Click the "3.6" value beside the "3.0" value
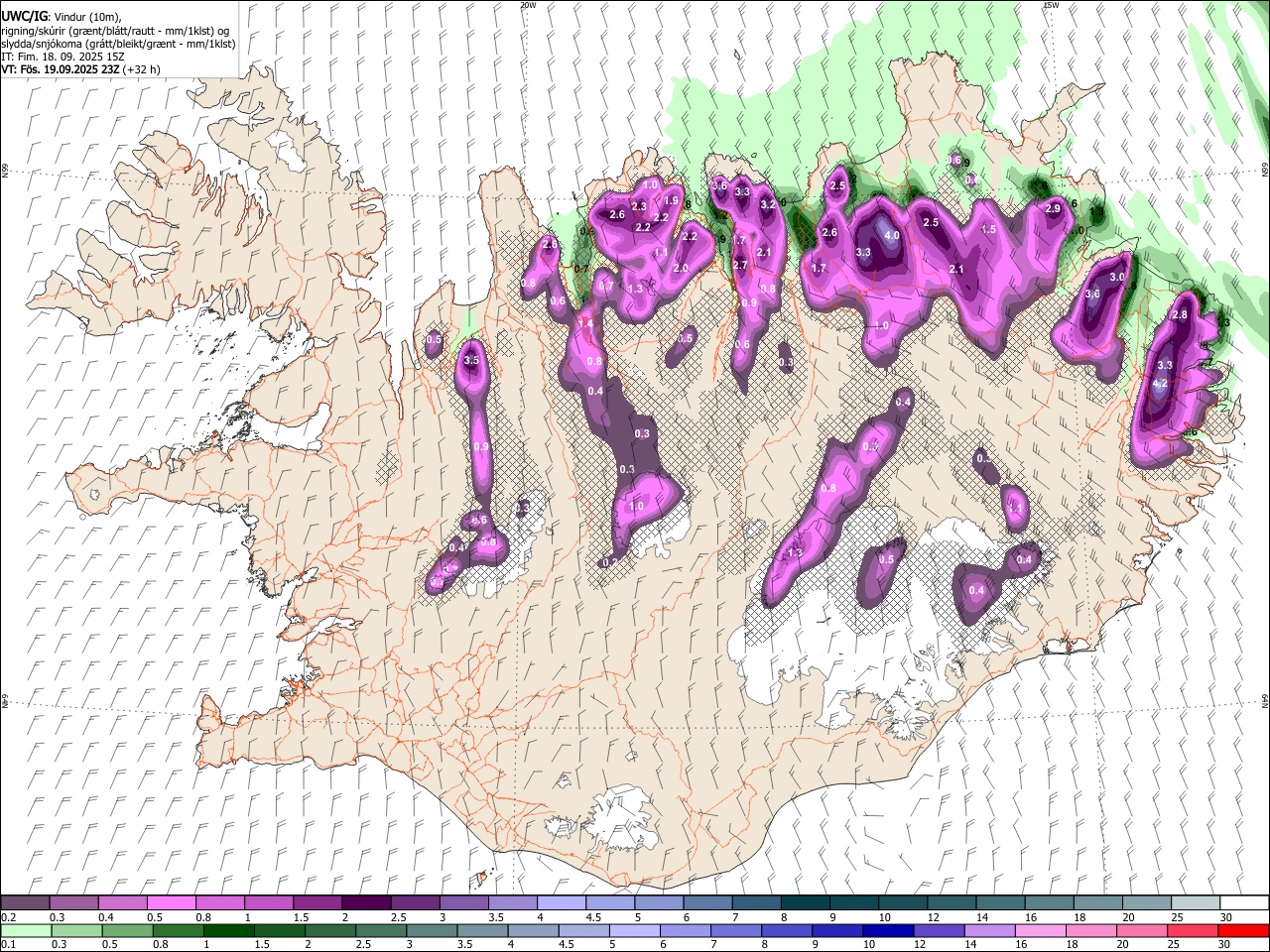 [1092, 295]
